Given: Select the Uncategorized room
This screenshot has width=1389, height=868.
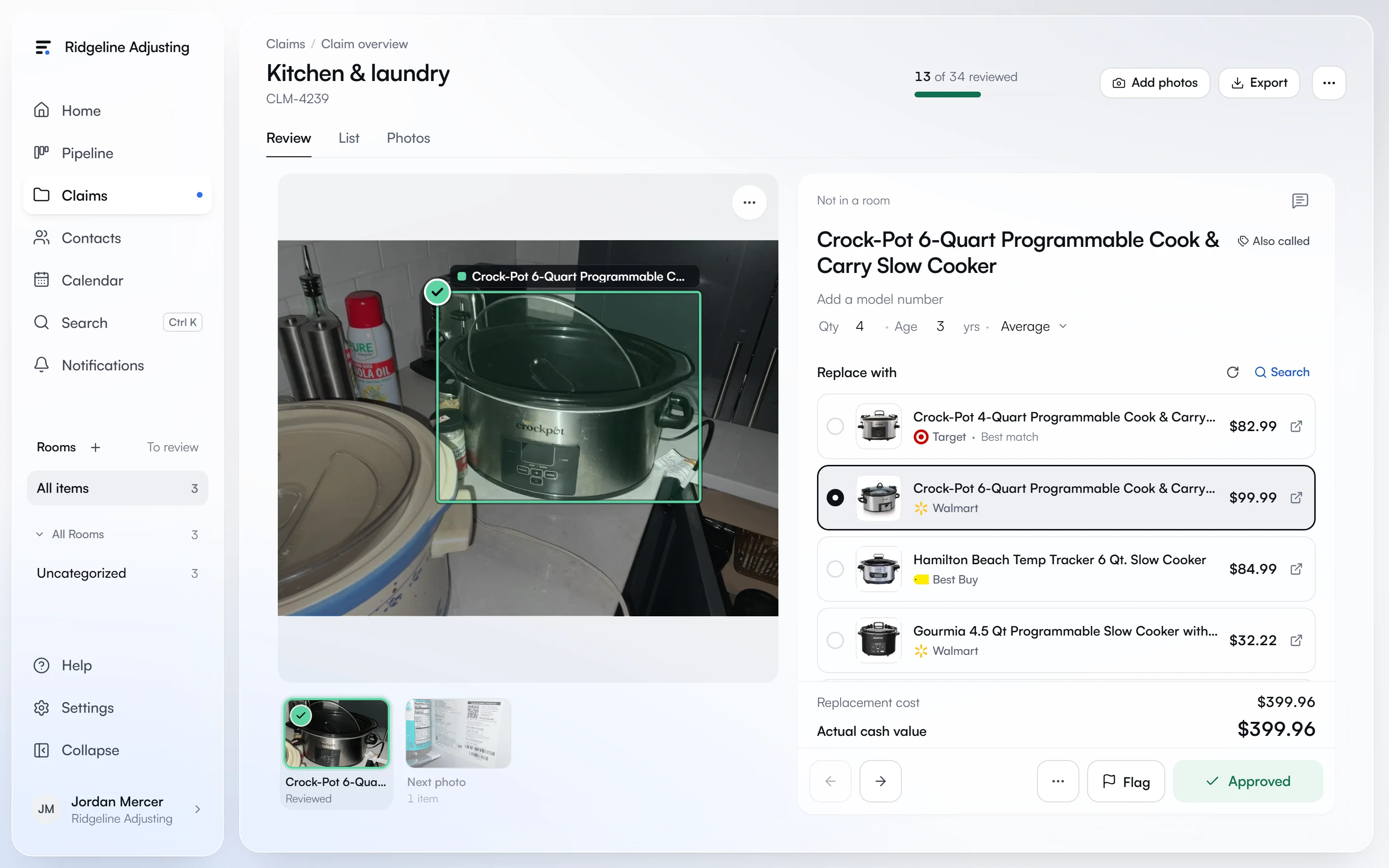Looking at the screenshot, I should [117, 573].
